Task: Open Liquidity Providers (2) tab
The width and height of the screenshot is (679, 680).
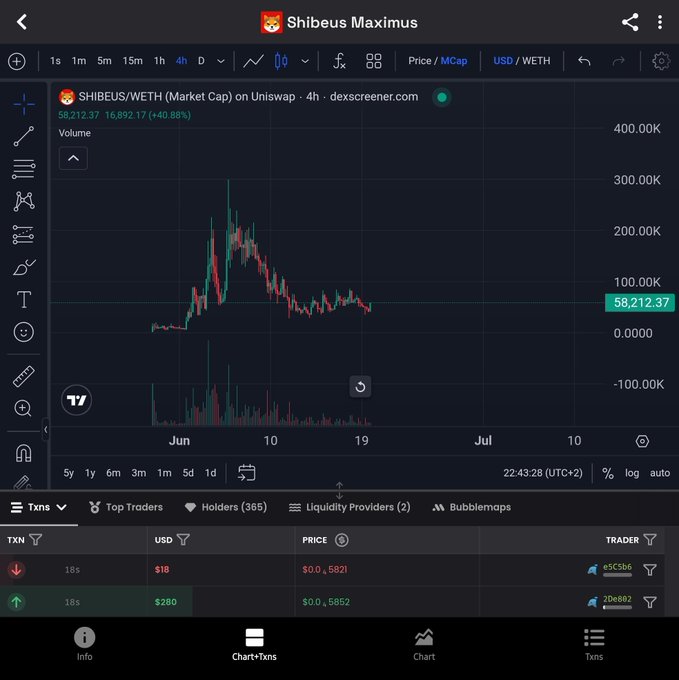Action: tap(349, 507)
